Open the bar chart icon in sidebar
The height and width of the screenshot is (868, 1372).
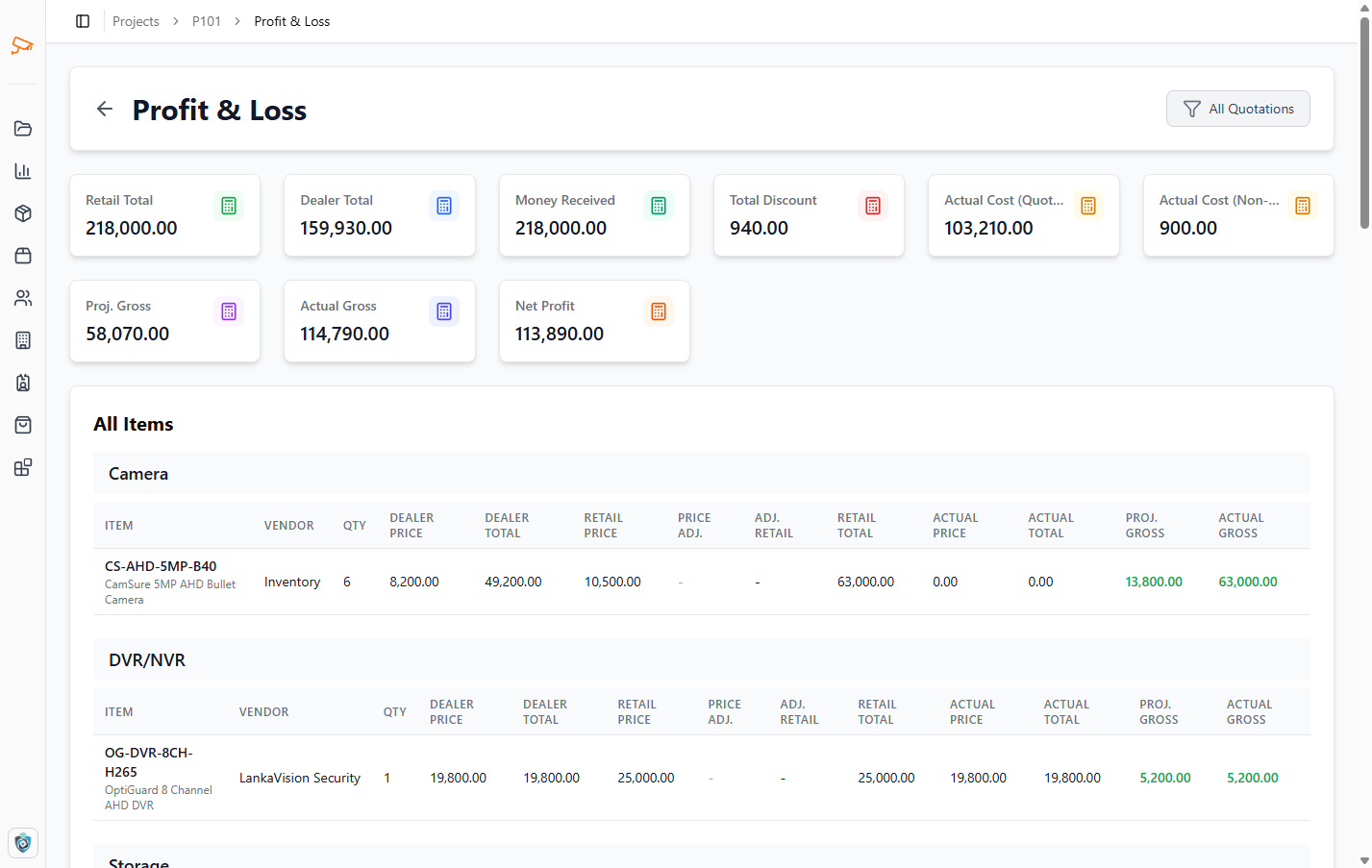pos(23,171)
